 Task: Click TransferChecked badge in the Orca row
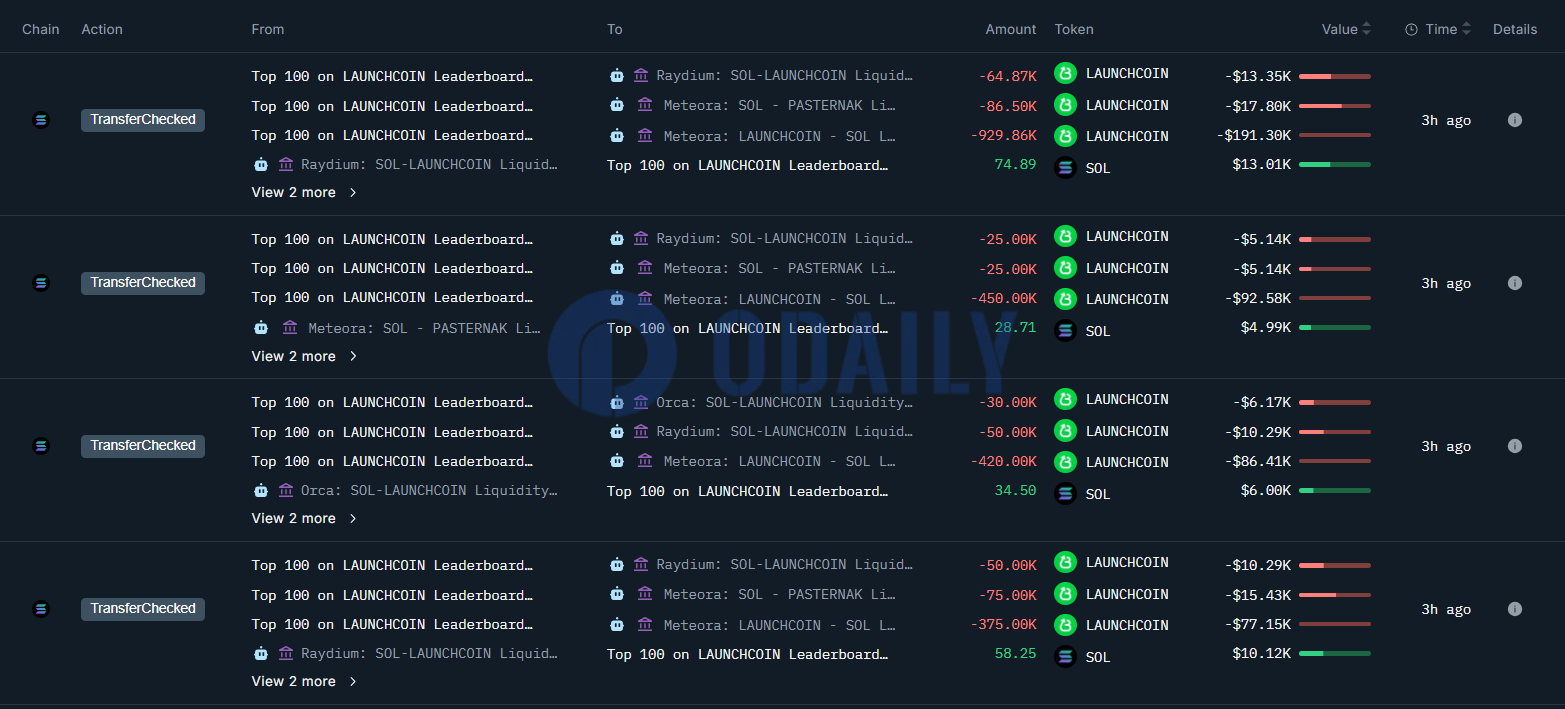pos(143,446)
